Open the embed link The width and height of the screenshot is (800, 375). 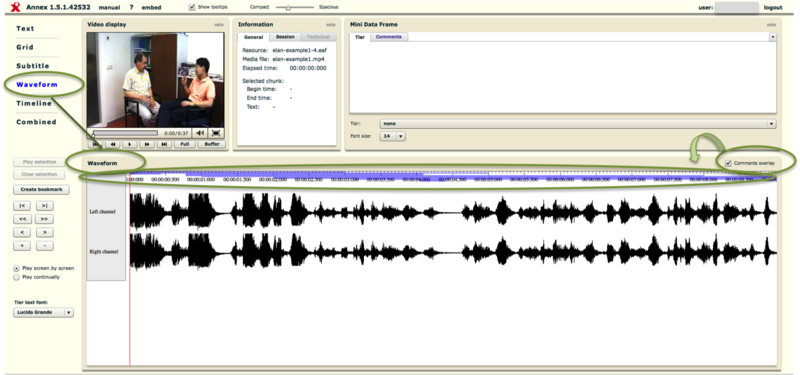point(152,8)
